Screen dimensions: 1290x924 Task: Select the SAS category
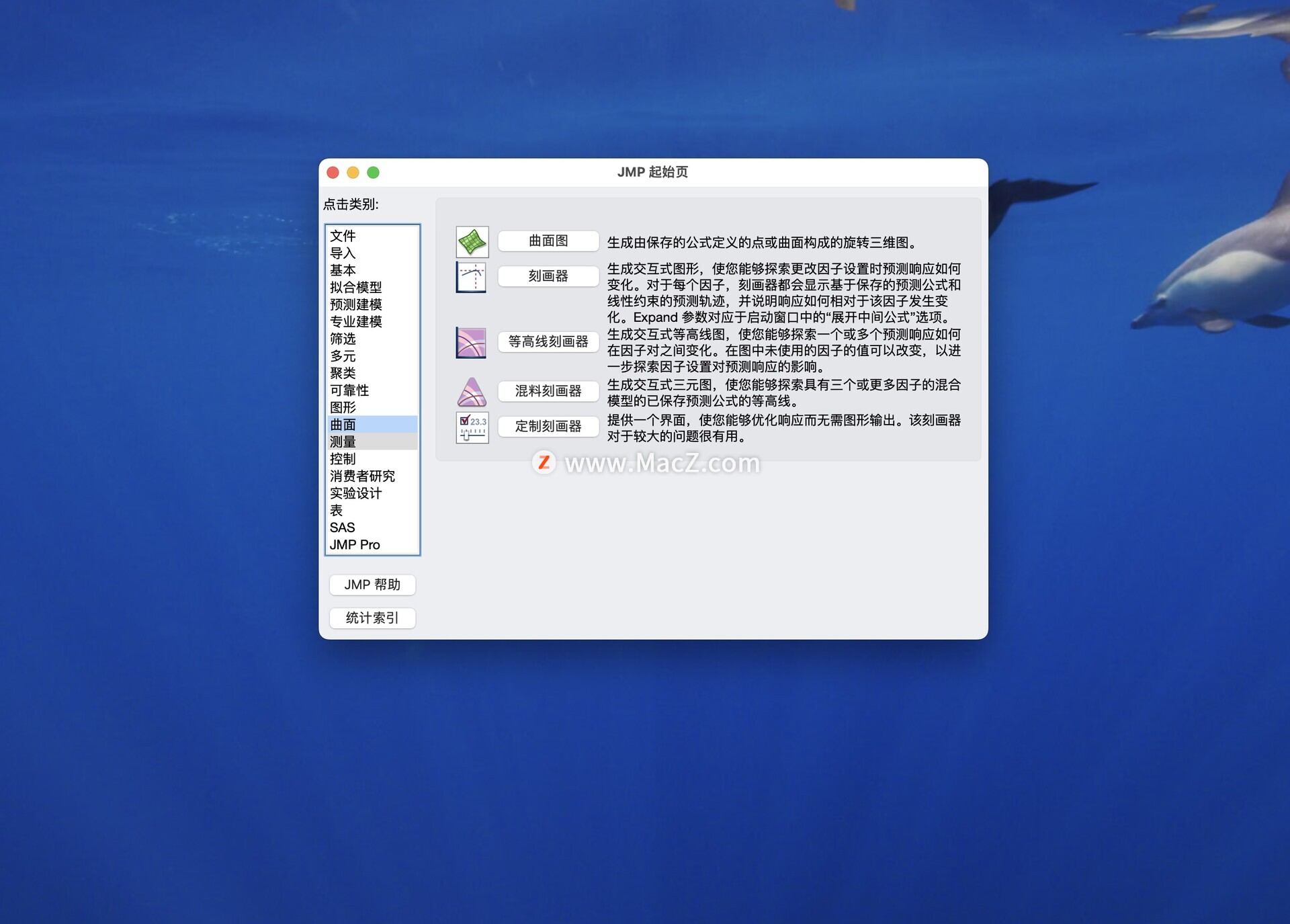pos(372,528)
